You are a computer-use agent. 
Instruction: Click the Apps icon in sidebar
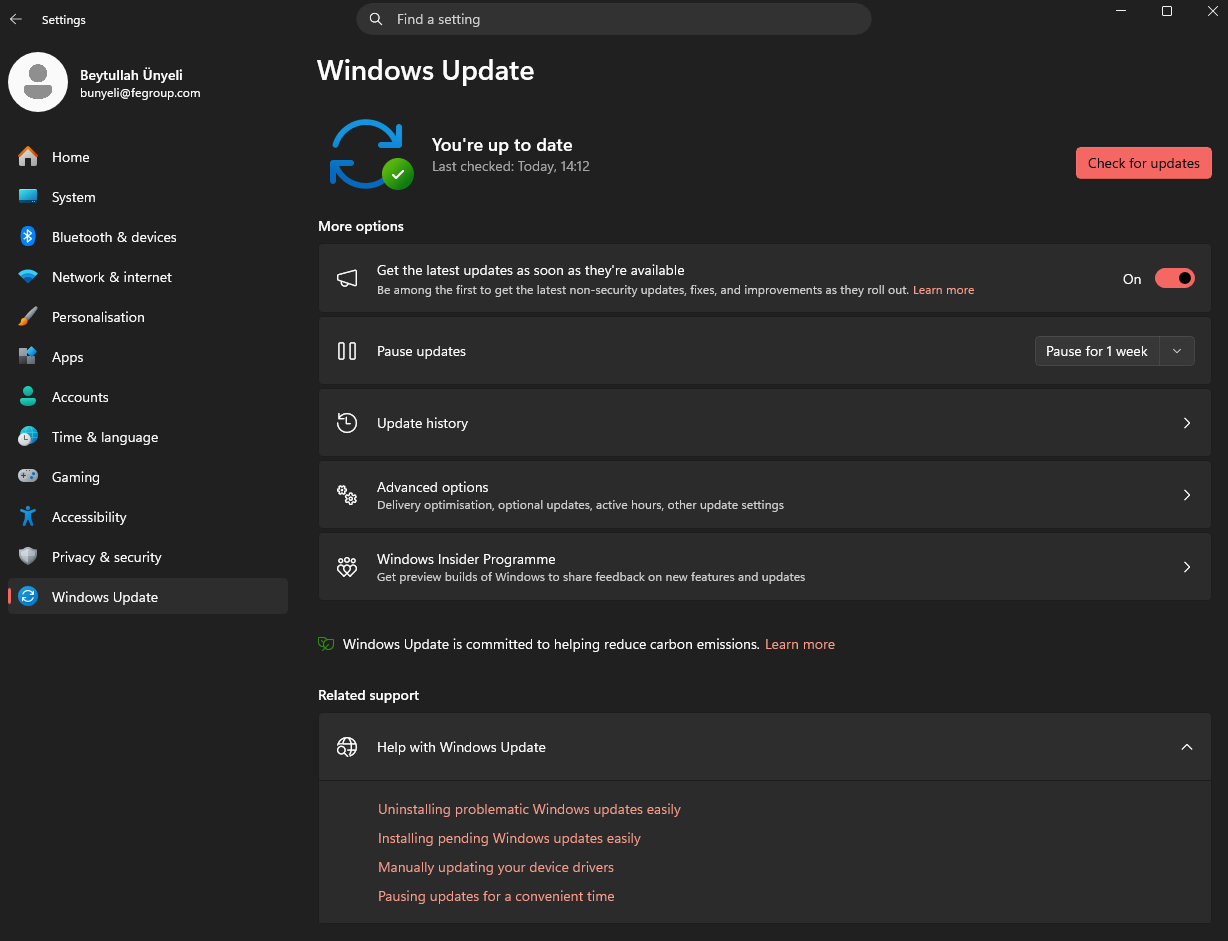[x=28, y=357]
